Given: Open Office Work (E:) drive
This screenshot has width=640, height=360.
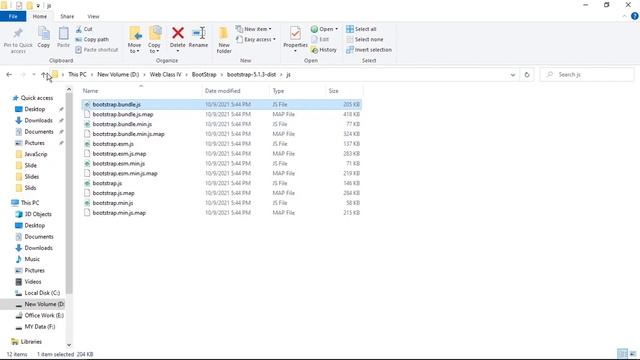Looking at the screenshot, I should (40, 316).
